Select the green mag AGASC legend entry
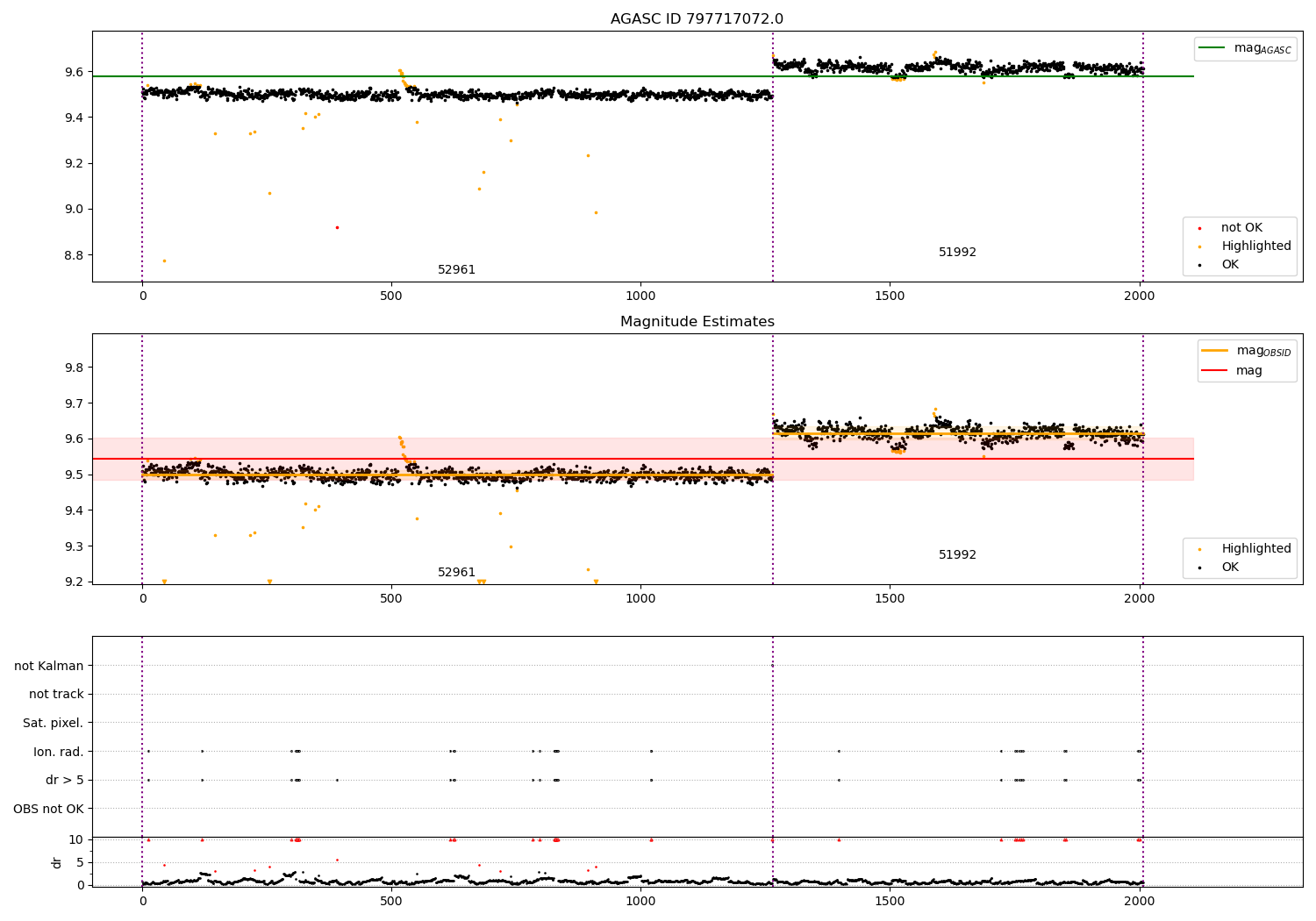The image size is (1316, 921). click(1245, 48)
